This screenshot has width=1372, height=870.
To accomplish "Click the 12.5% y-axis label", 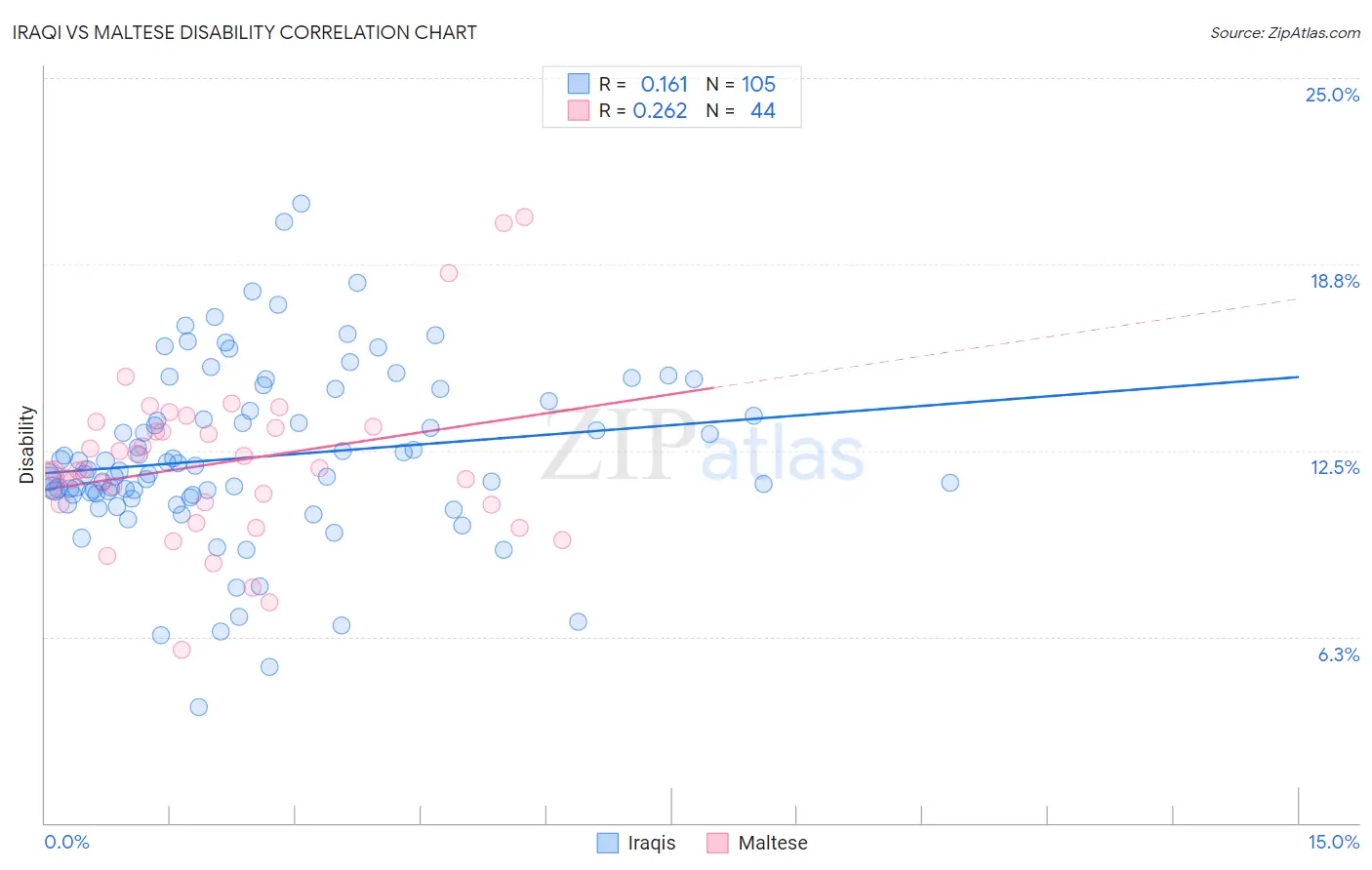I will 1334,467.
